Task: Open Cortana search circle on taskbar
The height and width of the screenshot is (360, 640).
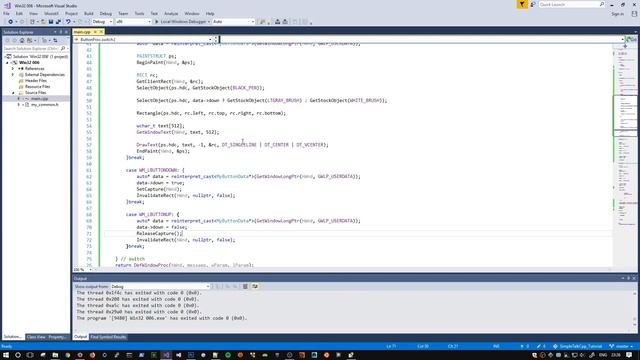Action: (18, 355)
